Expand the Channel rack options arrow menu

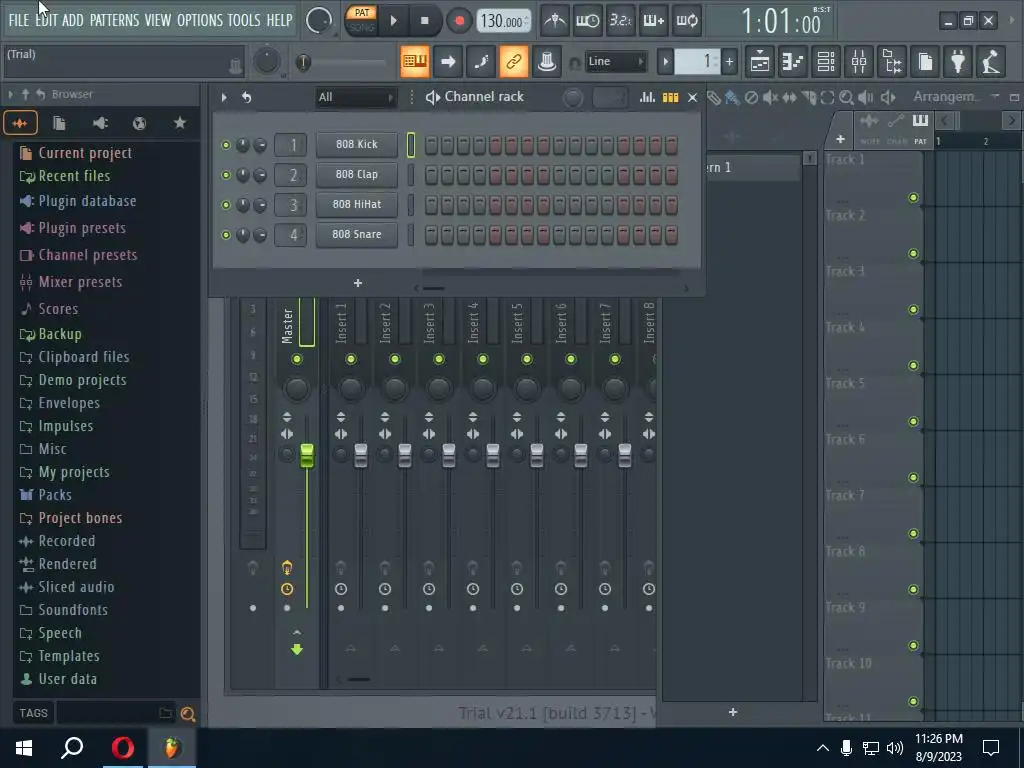pyautogui.click(x=224, y=97)
